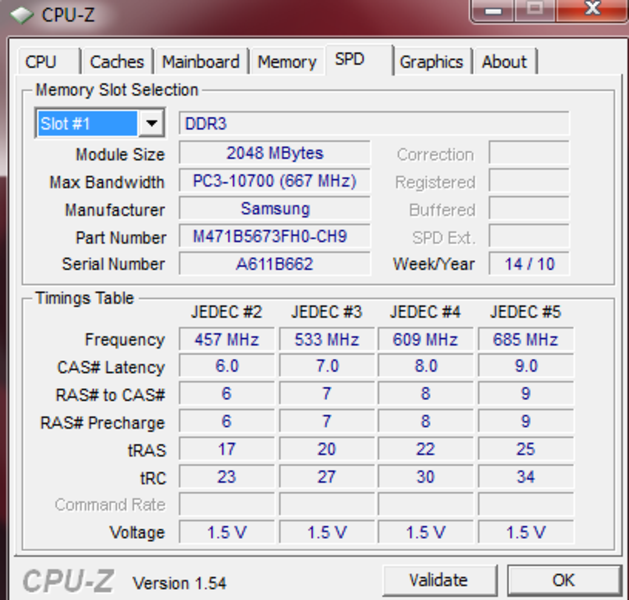Click the CAS# Latency 9.0 cell
The width and height of the screenshot is (629, 600).
[526, 366]
